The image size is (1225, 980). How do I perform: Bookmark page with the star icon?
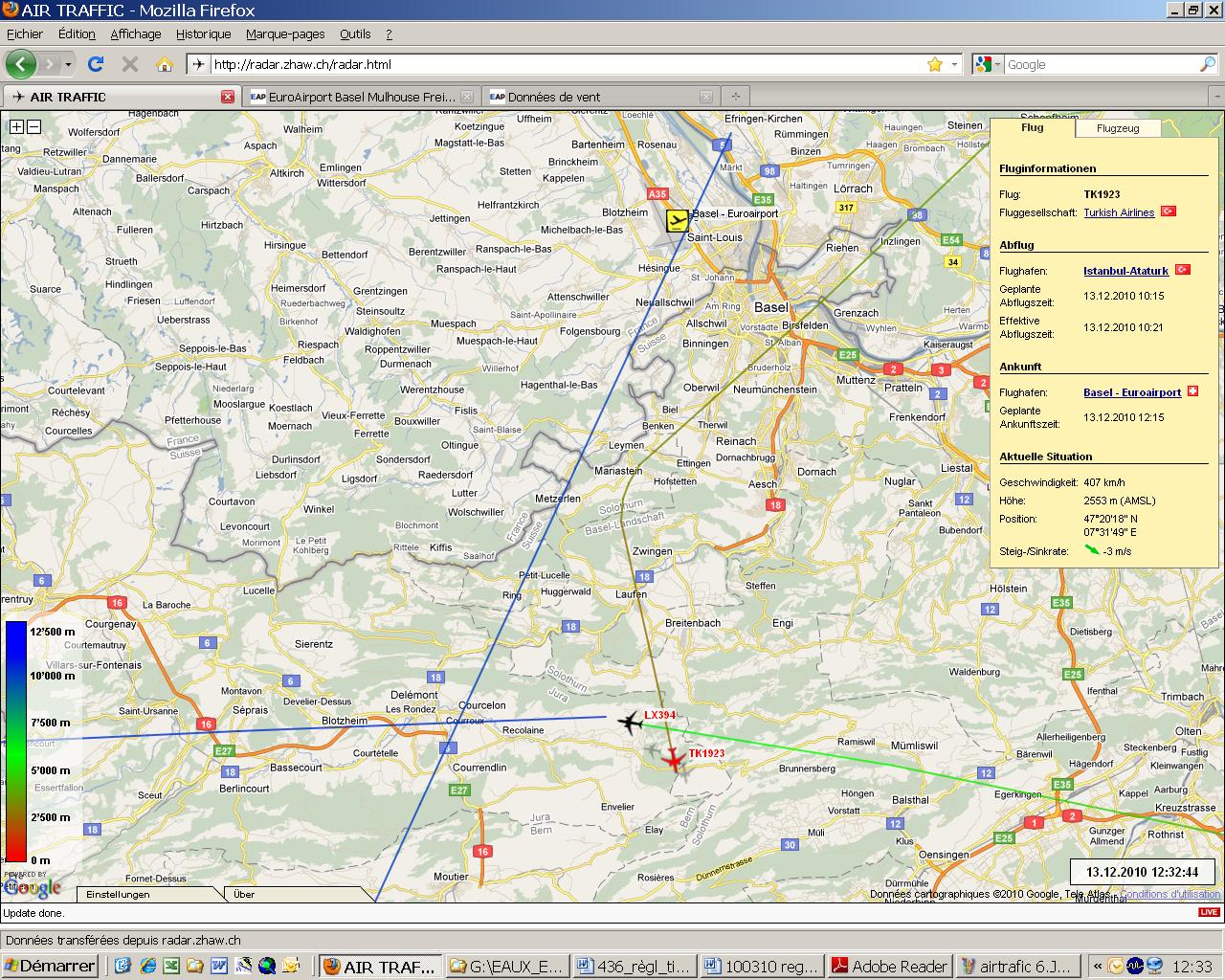point(935,64)
